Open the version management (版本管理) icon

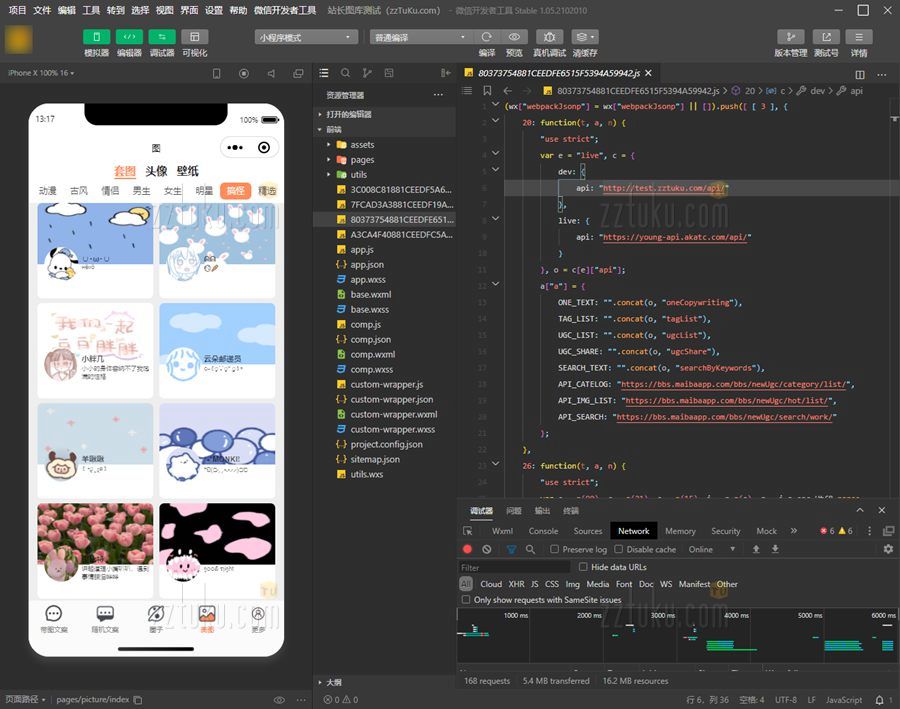[x=790, y=37]
